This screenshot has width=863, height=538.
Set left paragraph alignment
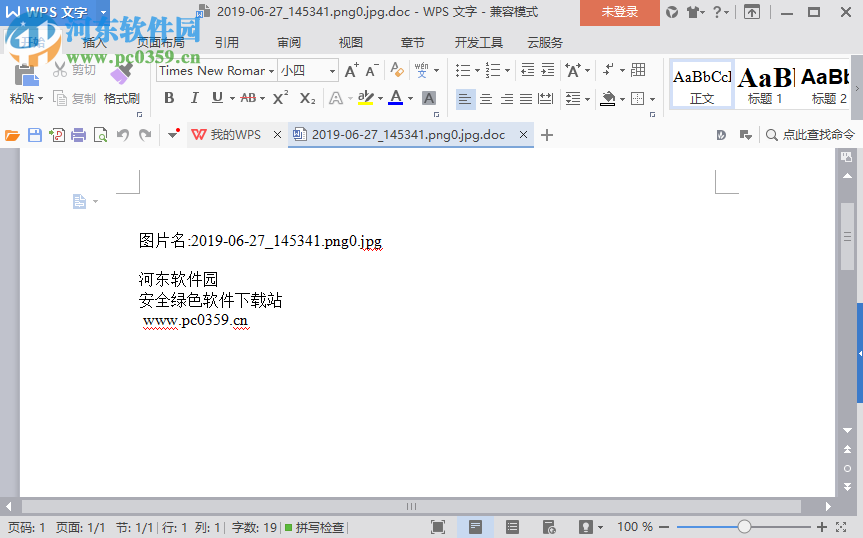point(465,99)
